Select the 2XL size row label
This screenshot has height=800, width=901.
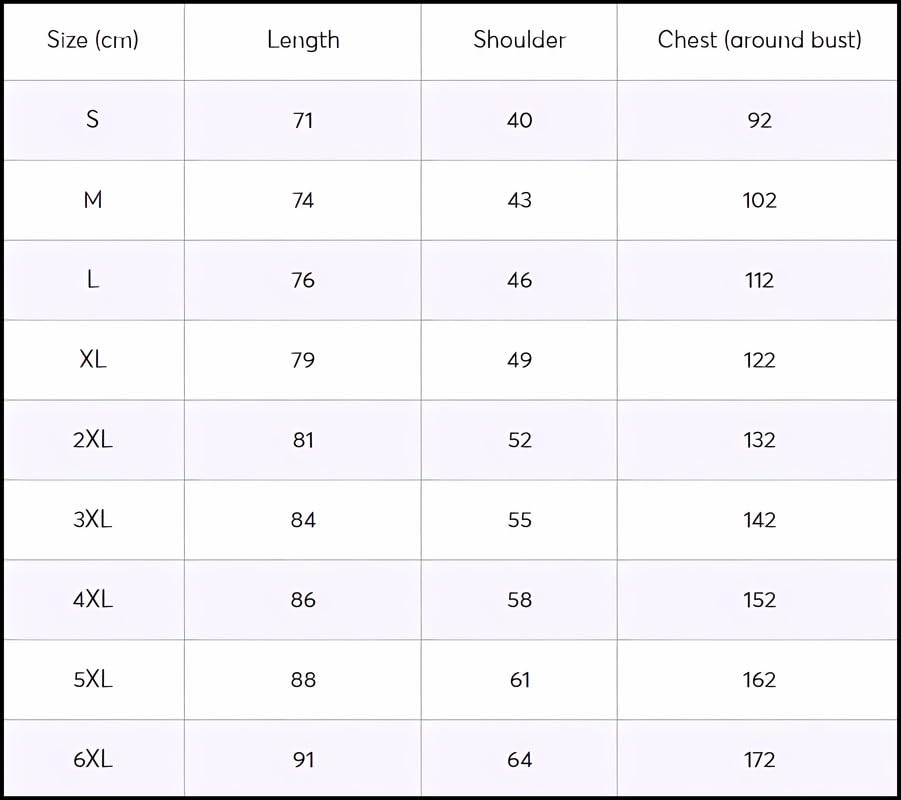[x=93, y=440]
